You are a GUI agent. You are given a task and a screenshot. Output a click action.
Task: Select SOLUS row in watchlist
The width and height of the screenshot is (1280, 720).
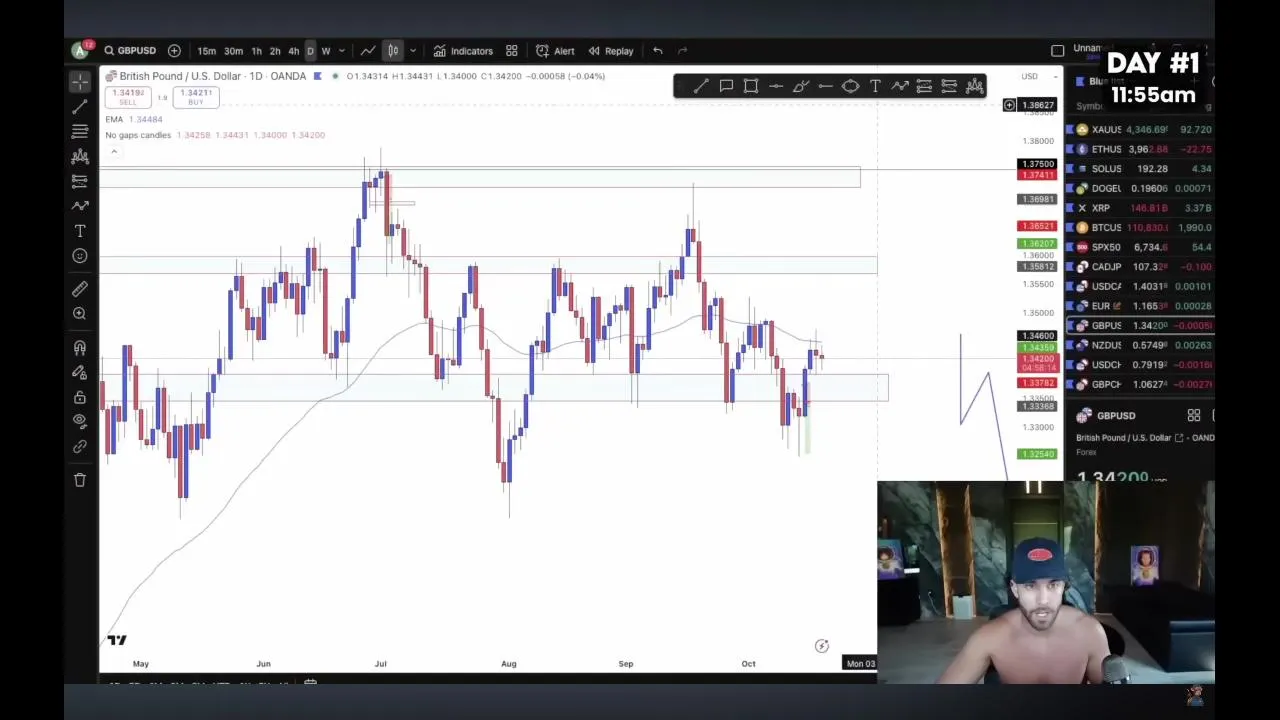(x=1140, y=169)
